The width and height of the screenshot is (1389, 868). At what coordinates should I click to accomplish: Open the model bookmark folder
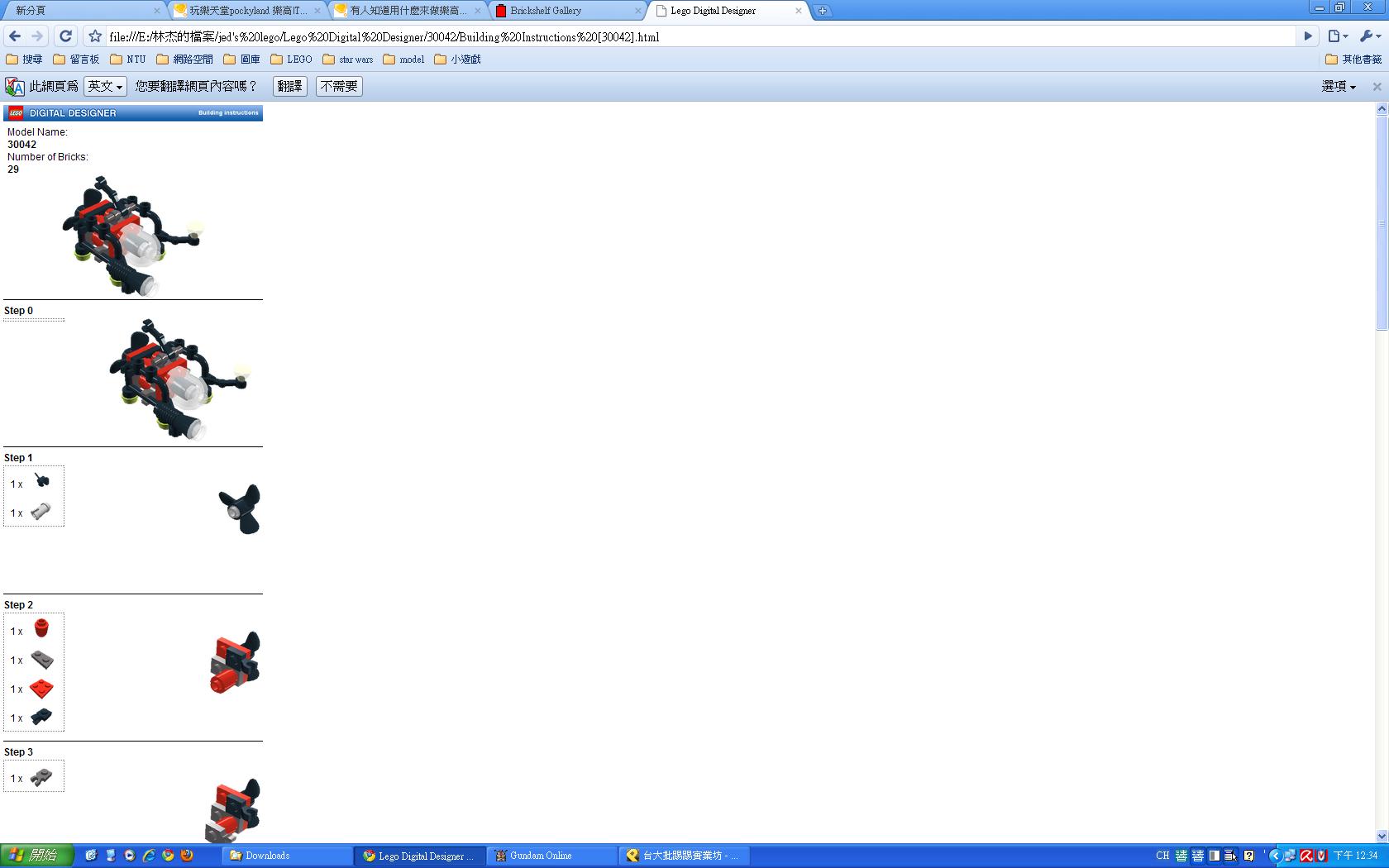coord(403,60)
